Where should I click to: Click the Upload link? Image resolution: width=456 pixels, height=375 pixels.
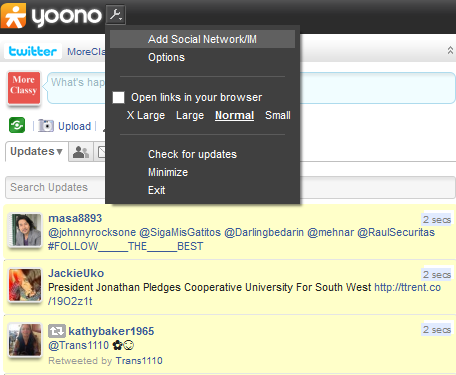pos(74,126)
